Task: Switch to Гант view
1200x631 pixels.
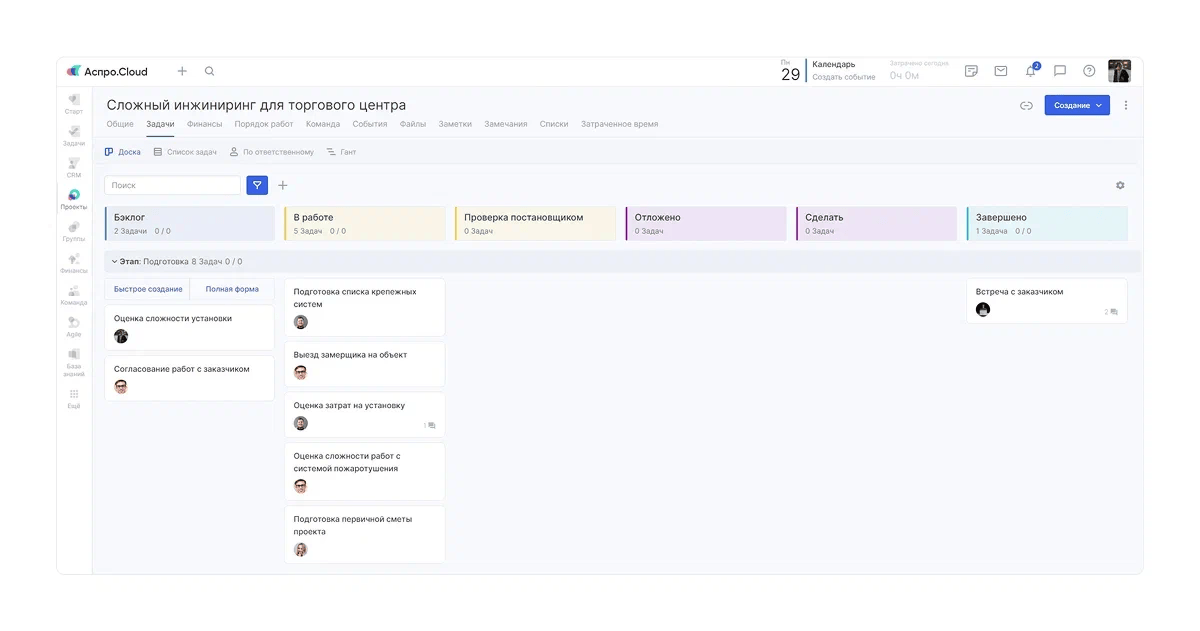Action: (x=341, y=152)
